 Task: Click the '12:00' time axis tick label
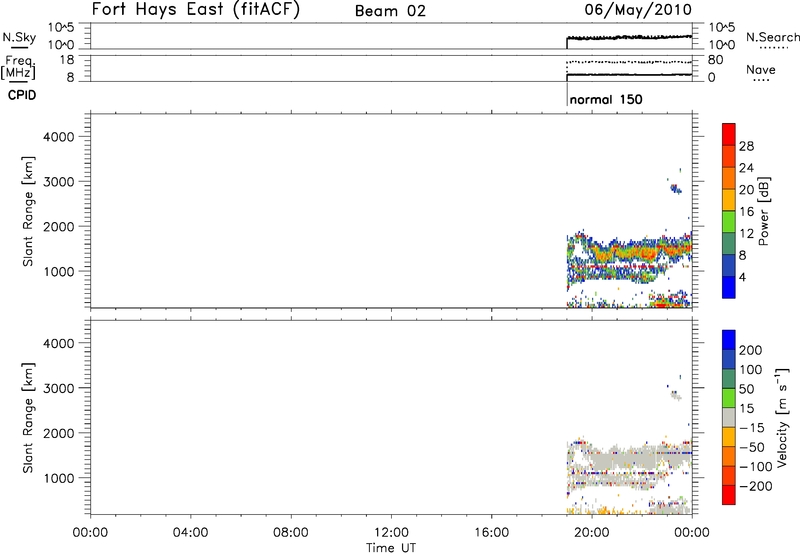(391, 533)
